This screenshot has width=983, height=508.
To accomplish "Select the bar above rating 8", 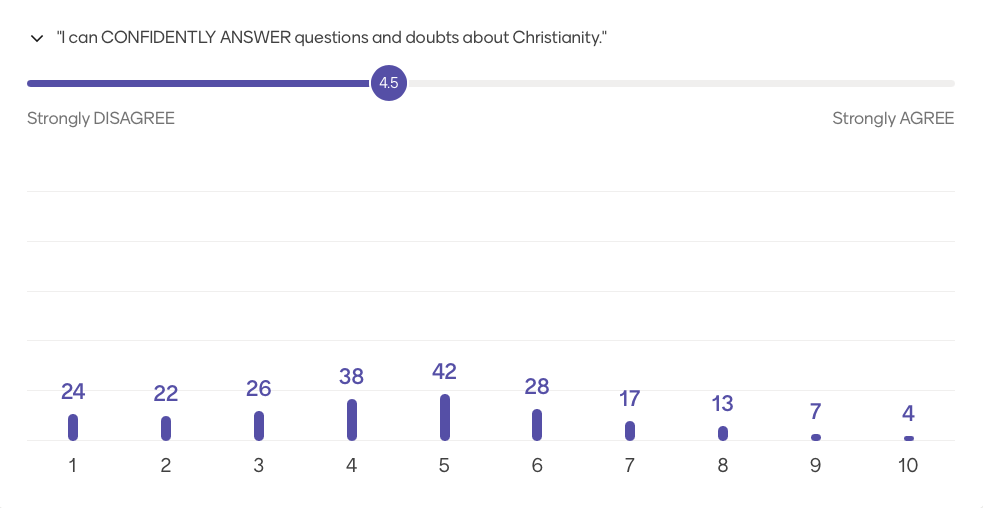I will [x=723, y=433].
